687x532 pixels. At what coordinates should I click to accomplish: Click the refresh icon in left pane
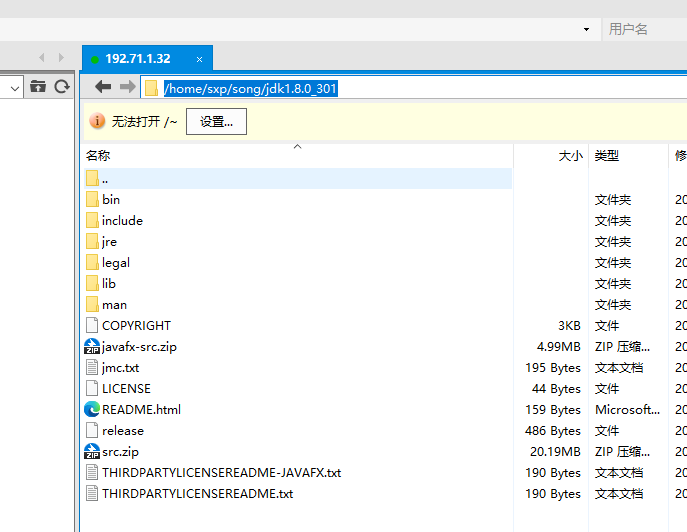[62, 86]
